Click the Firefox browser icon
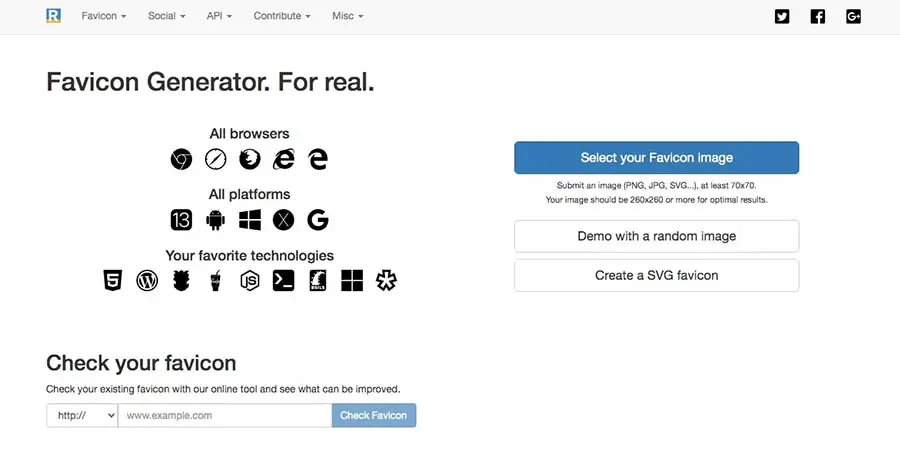This screenshot has width=900, height=466. 250,159
